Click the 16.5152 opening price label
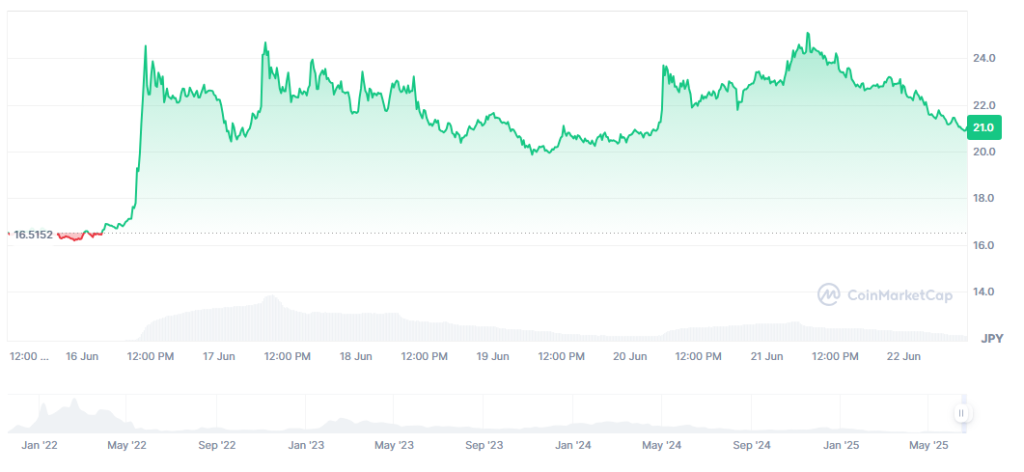 [x=33, y=234]
